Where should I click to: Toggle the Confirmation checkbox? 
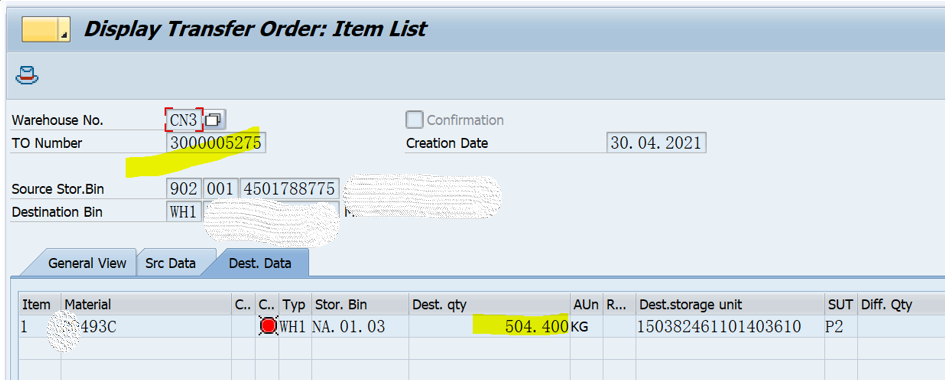click(x=414, y=120)
